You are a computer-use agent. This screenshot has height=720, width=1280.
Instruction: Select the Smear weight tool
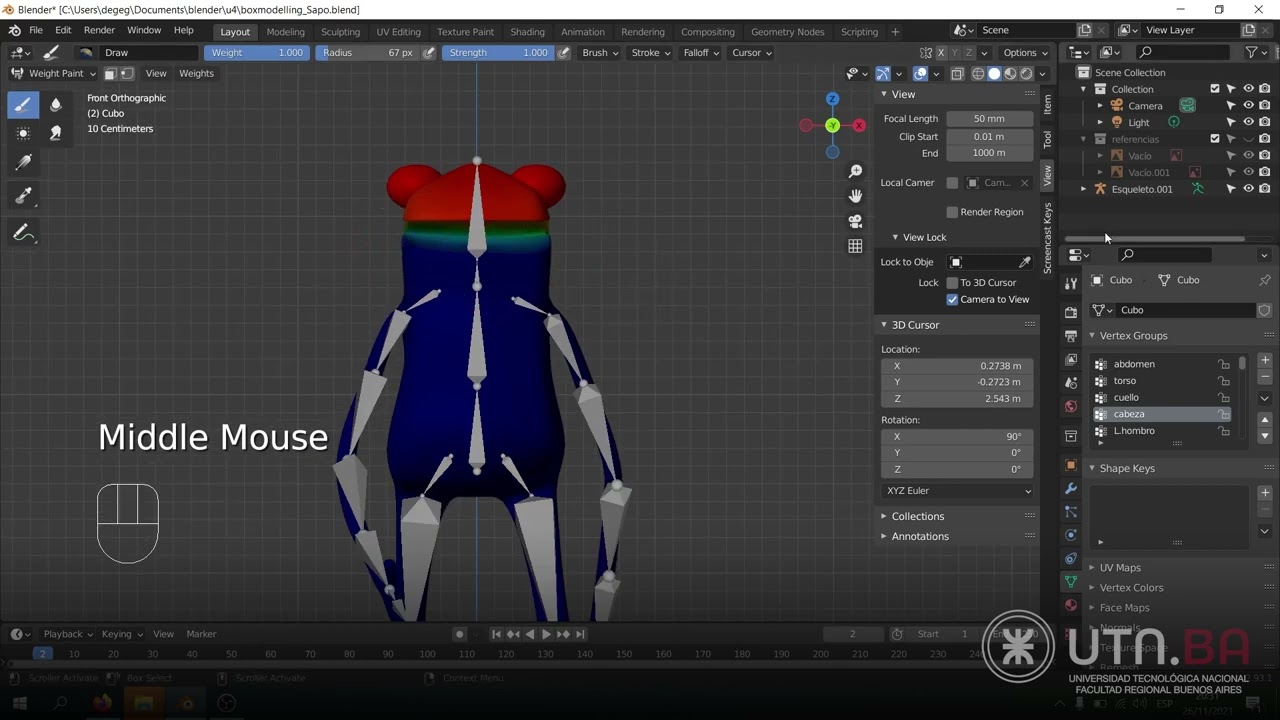point(56,133)
